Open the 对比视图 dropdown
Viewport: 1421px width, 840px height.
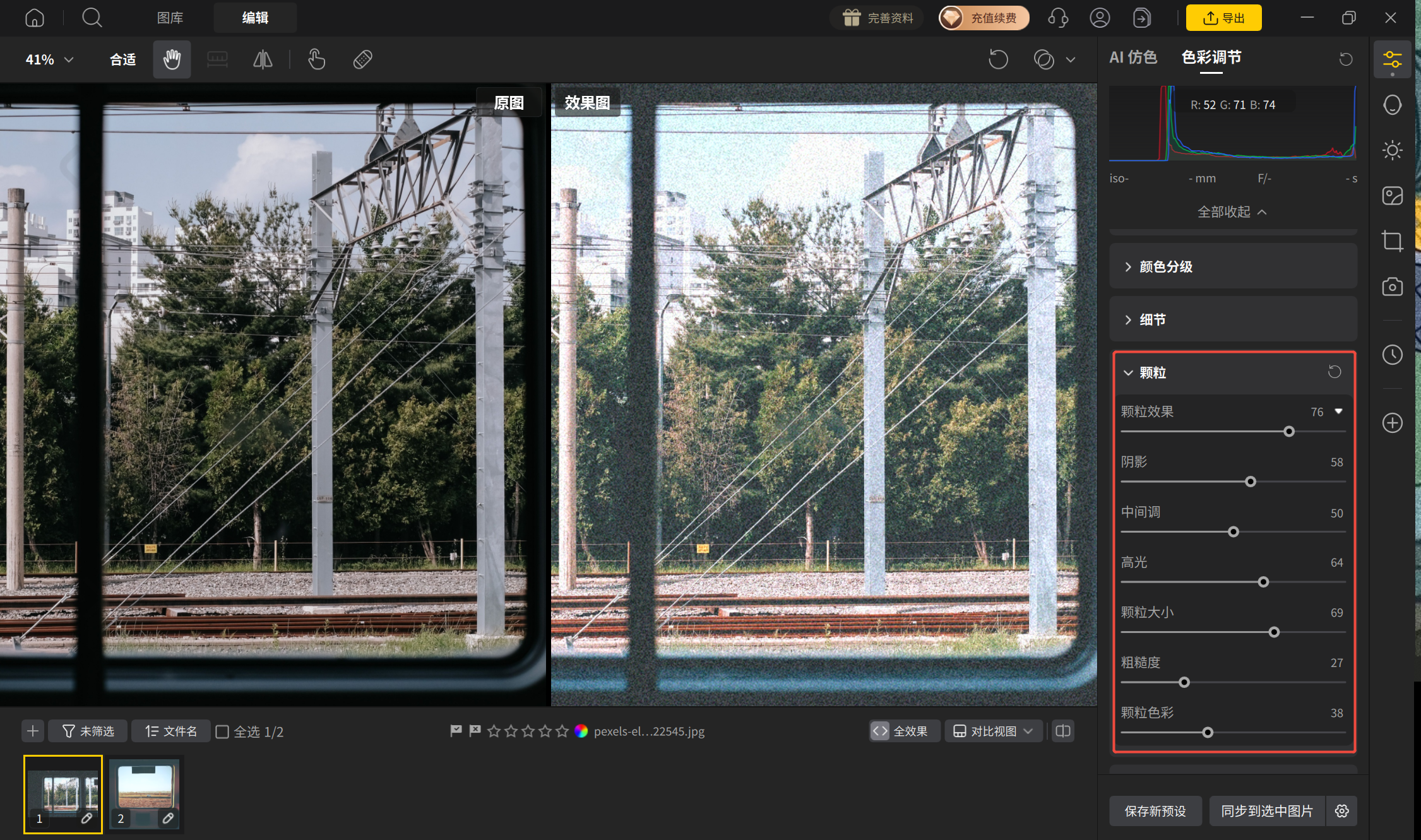(x=993, y=731)
